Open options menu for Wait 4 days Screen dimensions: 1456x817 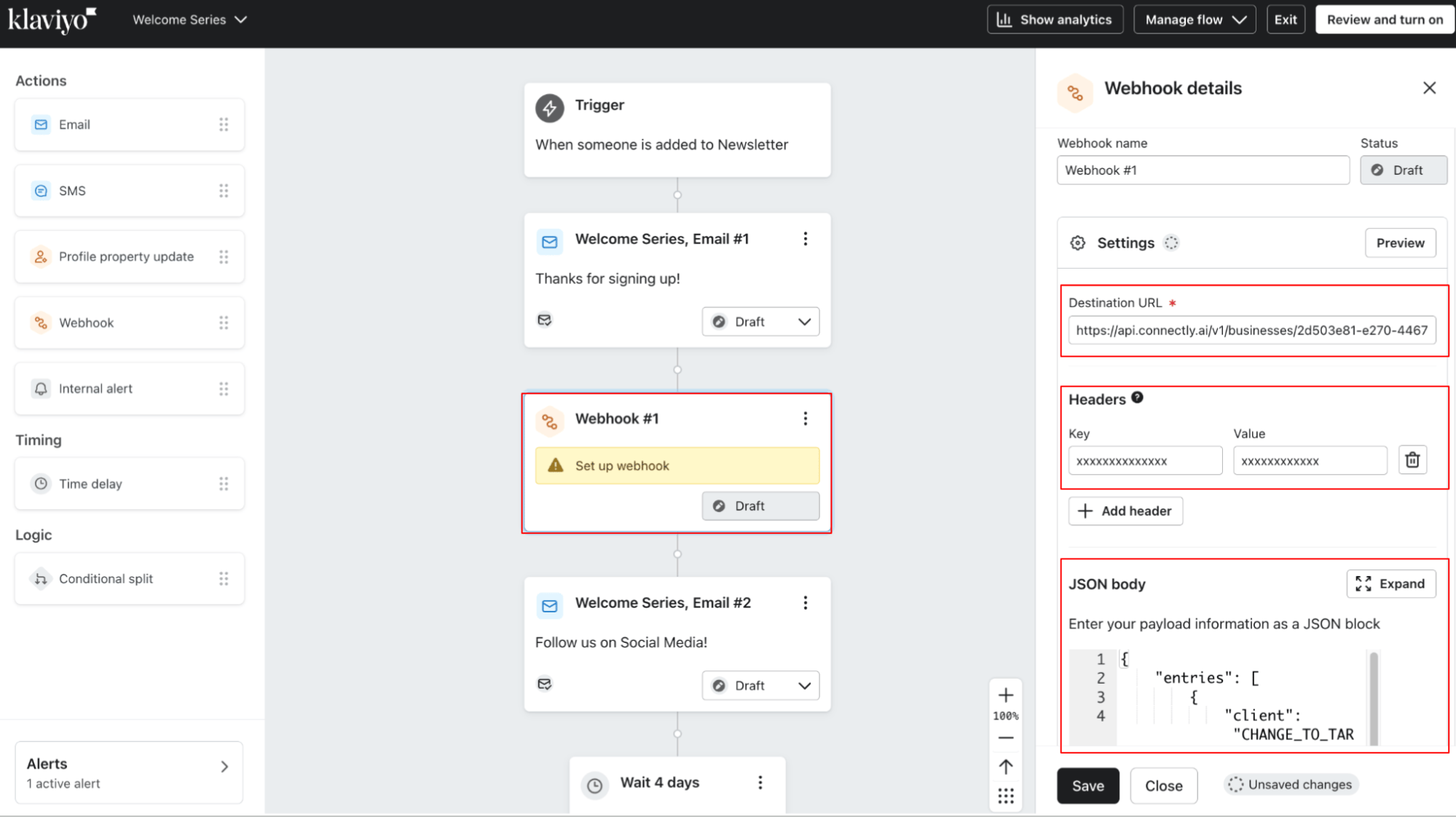click(x=760, y=783)
